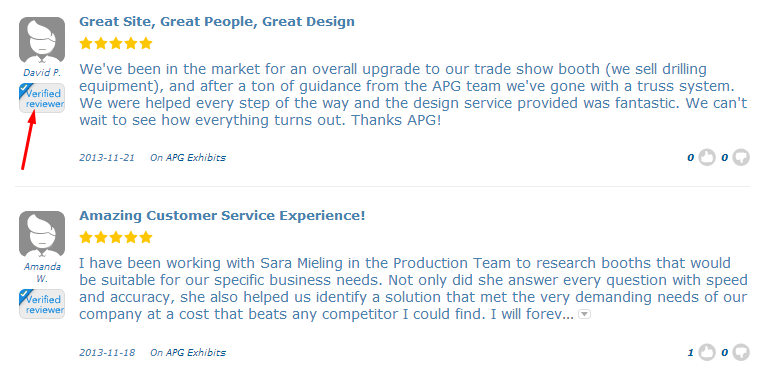Image resolution: width=770 pixels, height=377 pixels.
Task: Click the five-star rating on David's review
Action: pos(116,44)
